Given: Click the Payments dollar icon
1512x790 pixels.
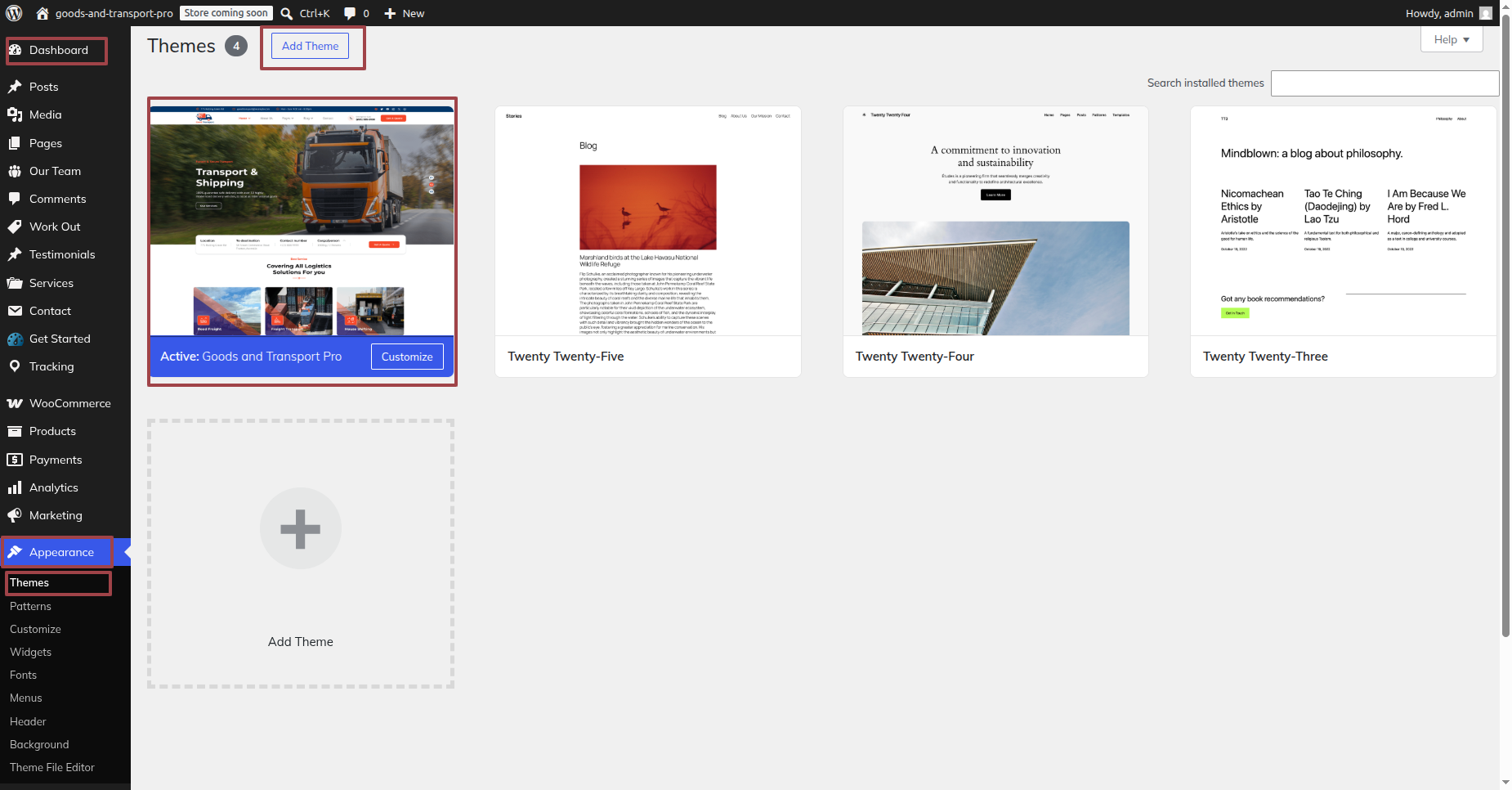Looking at the screenshot, I should (x=15, y=460).
